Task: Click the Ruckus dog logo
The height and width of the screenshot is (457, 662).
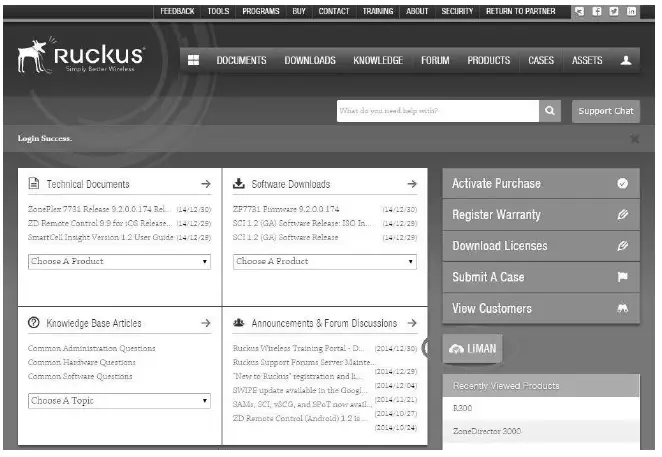Action: (x=80, y=55)
